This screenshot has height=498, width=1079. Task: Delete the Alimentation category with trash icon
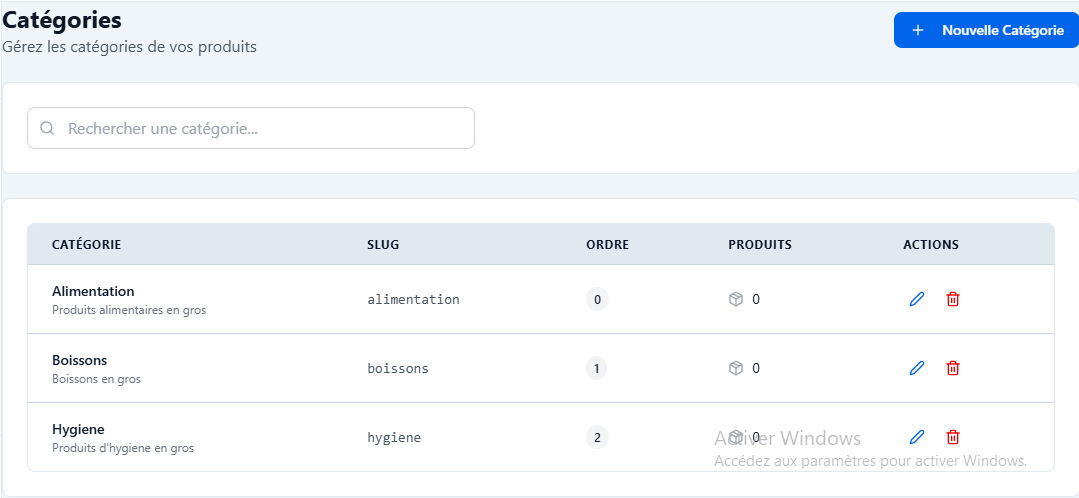click(952, 299)
